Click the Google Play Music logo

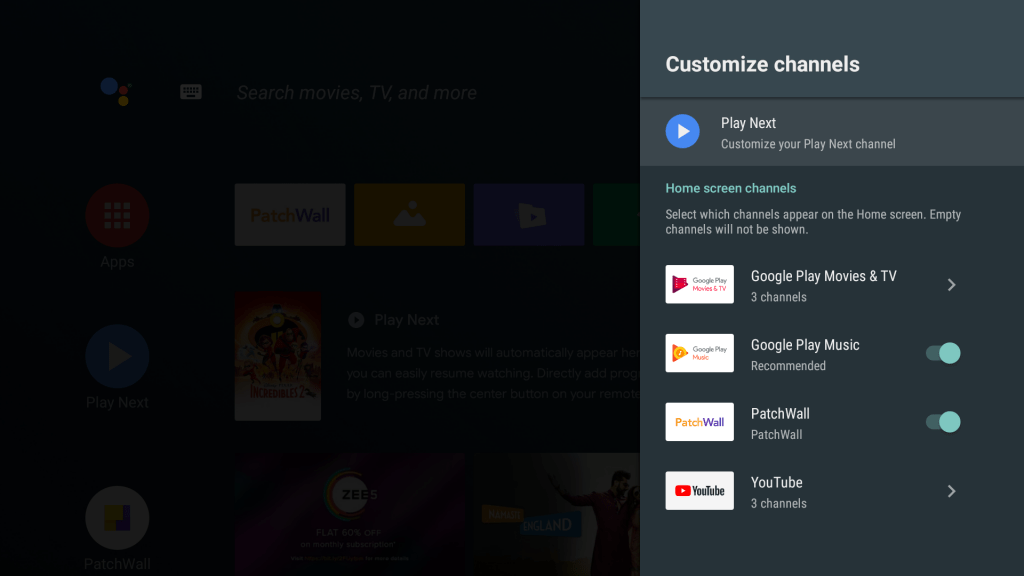[x=699, y=353]
